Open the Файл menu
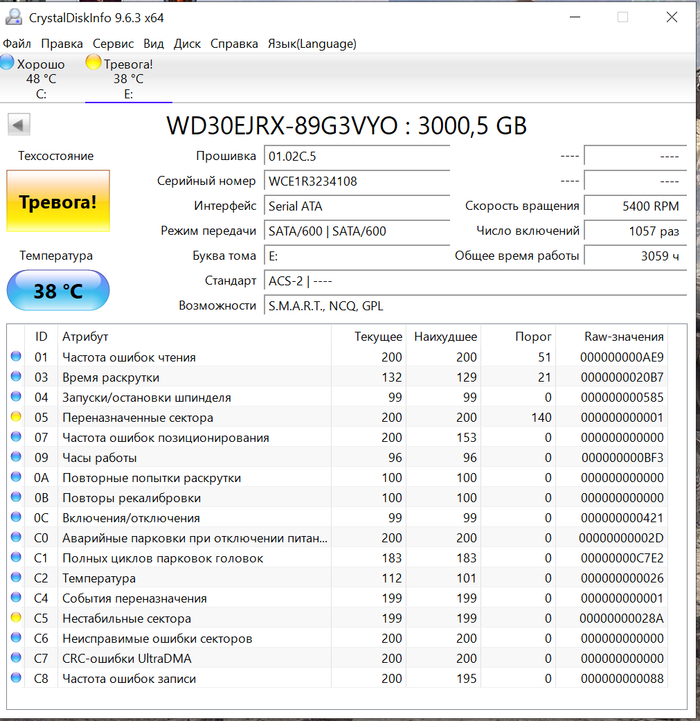This screenshot has width=700, height=721. [x=17, y=43]
